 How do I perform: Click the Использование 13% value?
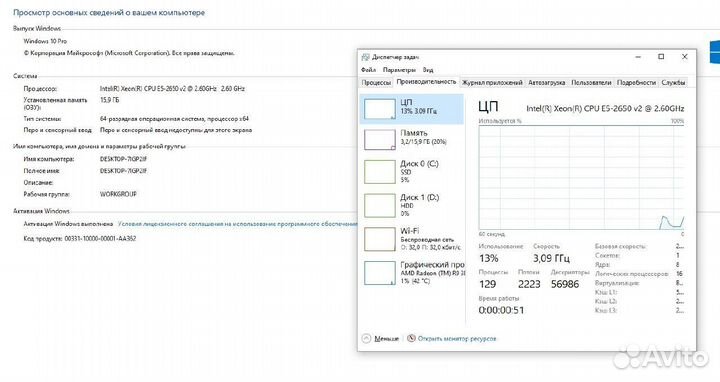coord(489,258)
